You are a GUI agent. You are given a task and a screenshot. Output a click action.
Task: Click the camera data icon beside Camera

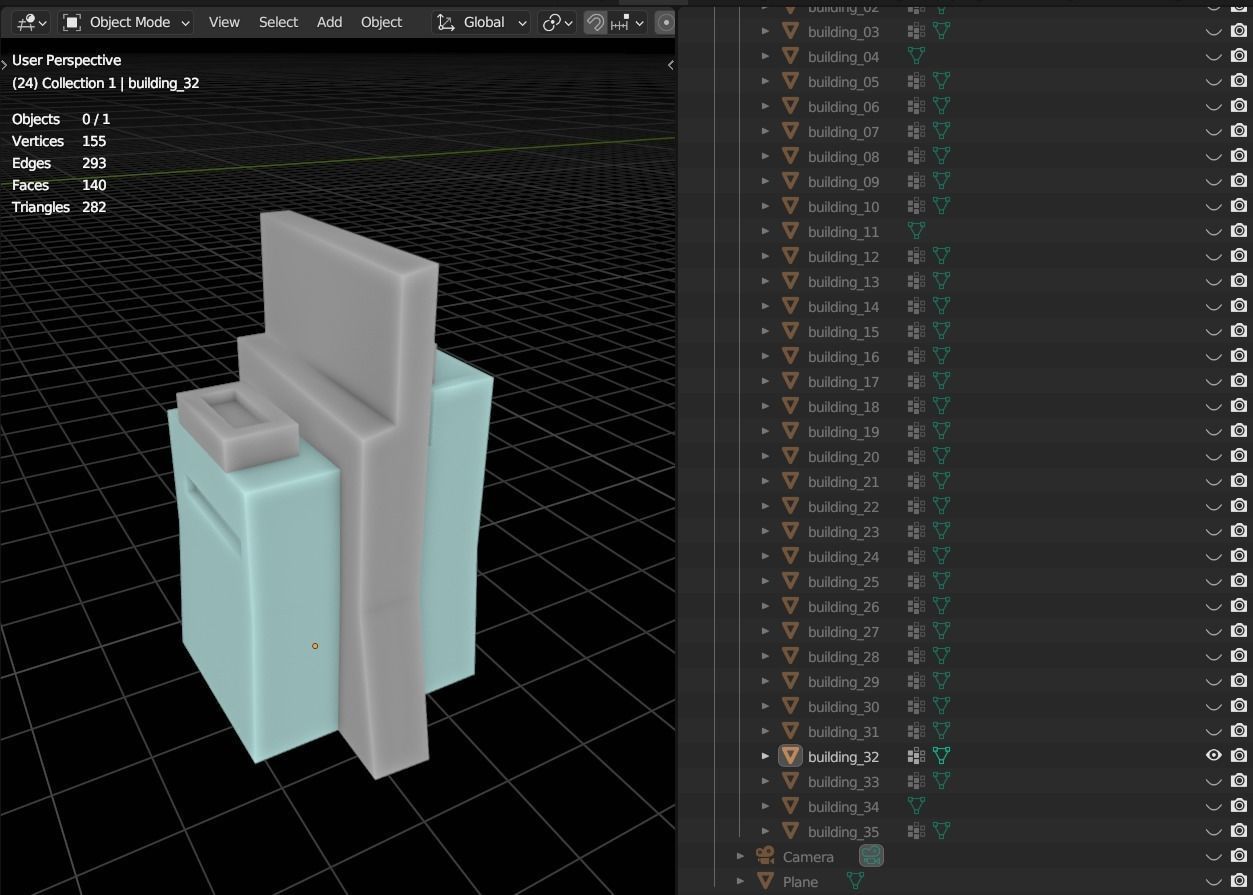871,856
